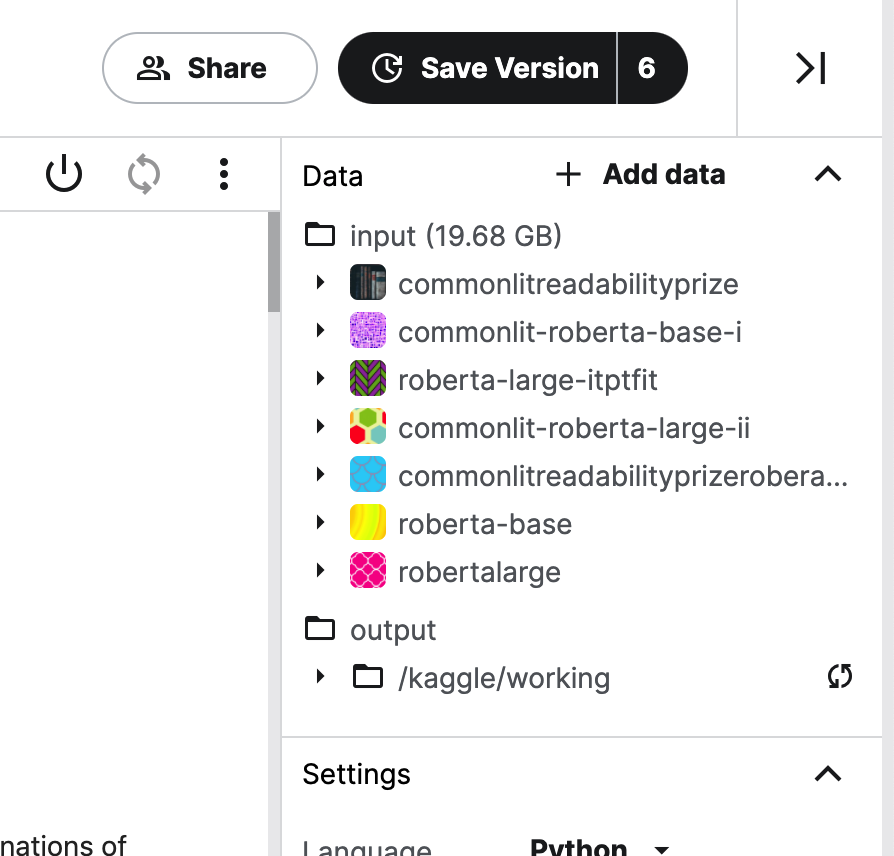The width and height of the screenshot is (894, 856).
Task: Click the output folder icon
Action: coord(320,630)
